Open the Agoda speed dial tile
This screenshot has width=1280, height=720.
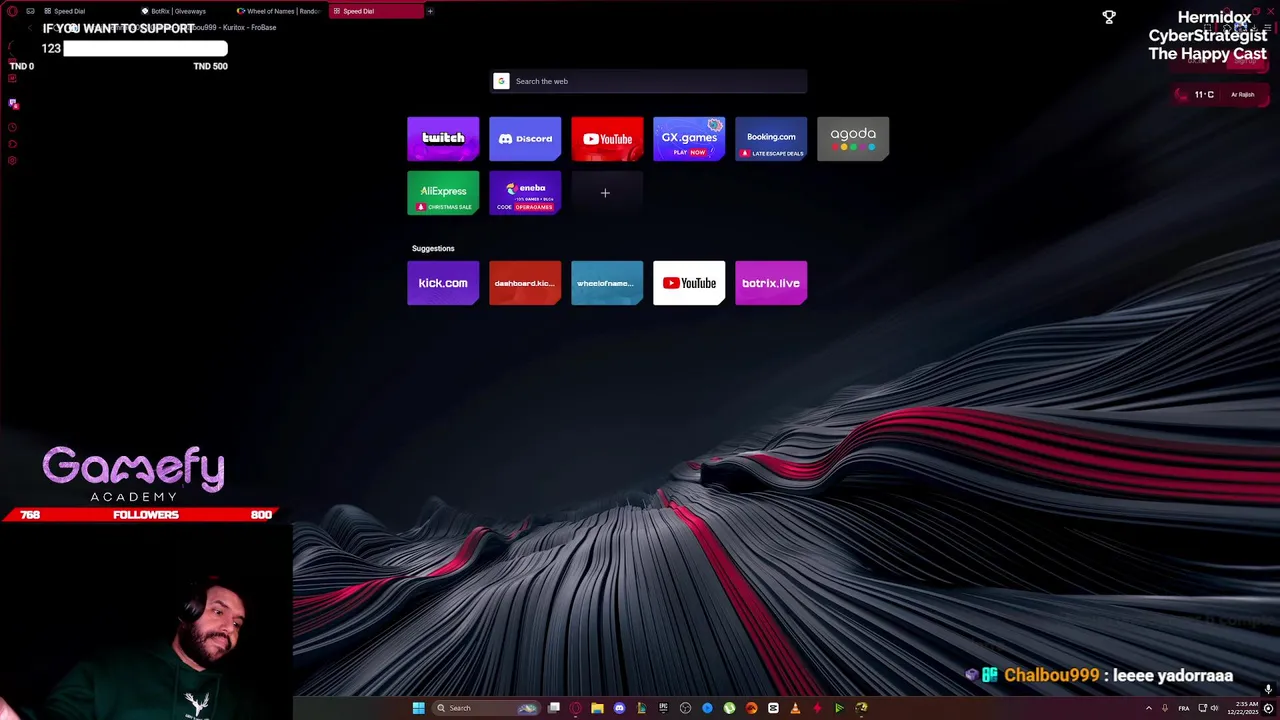[x=853, y=139]
